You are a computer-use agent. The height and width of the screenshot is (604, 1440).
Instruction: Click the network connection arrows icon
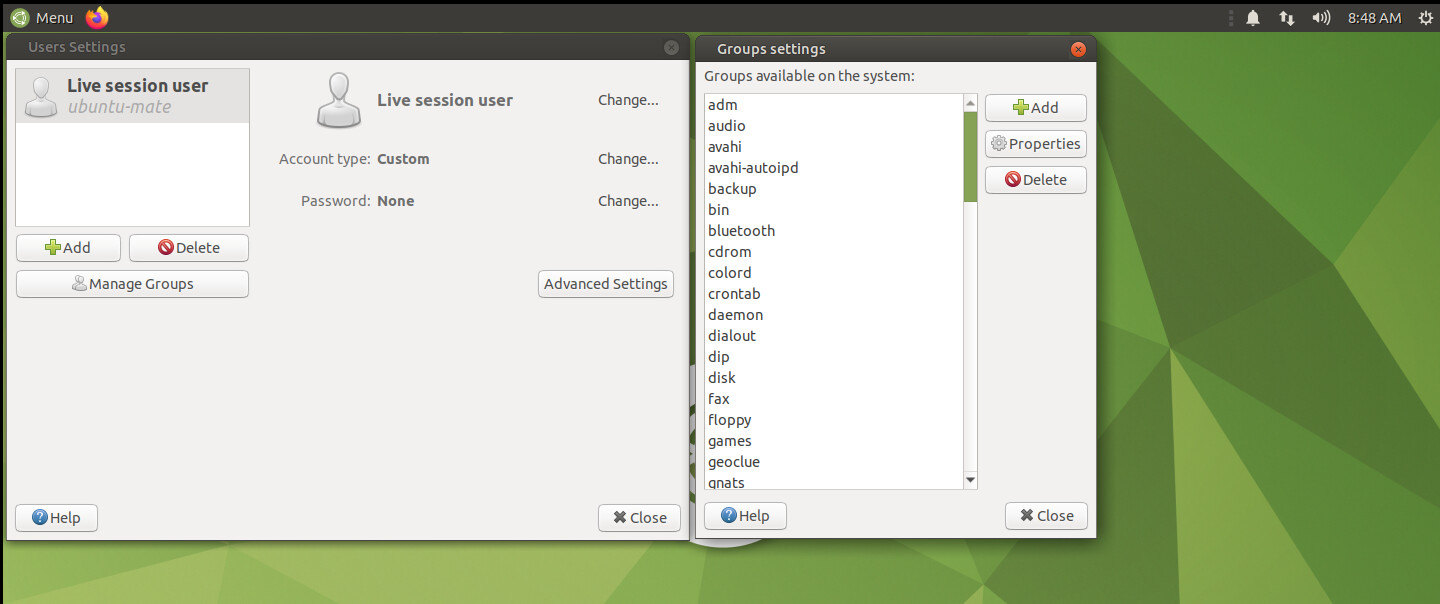(1287, 18)
